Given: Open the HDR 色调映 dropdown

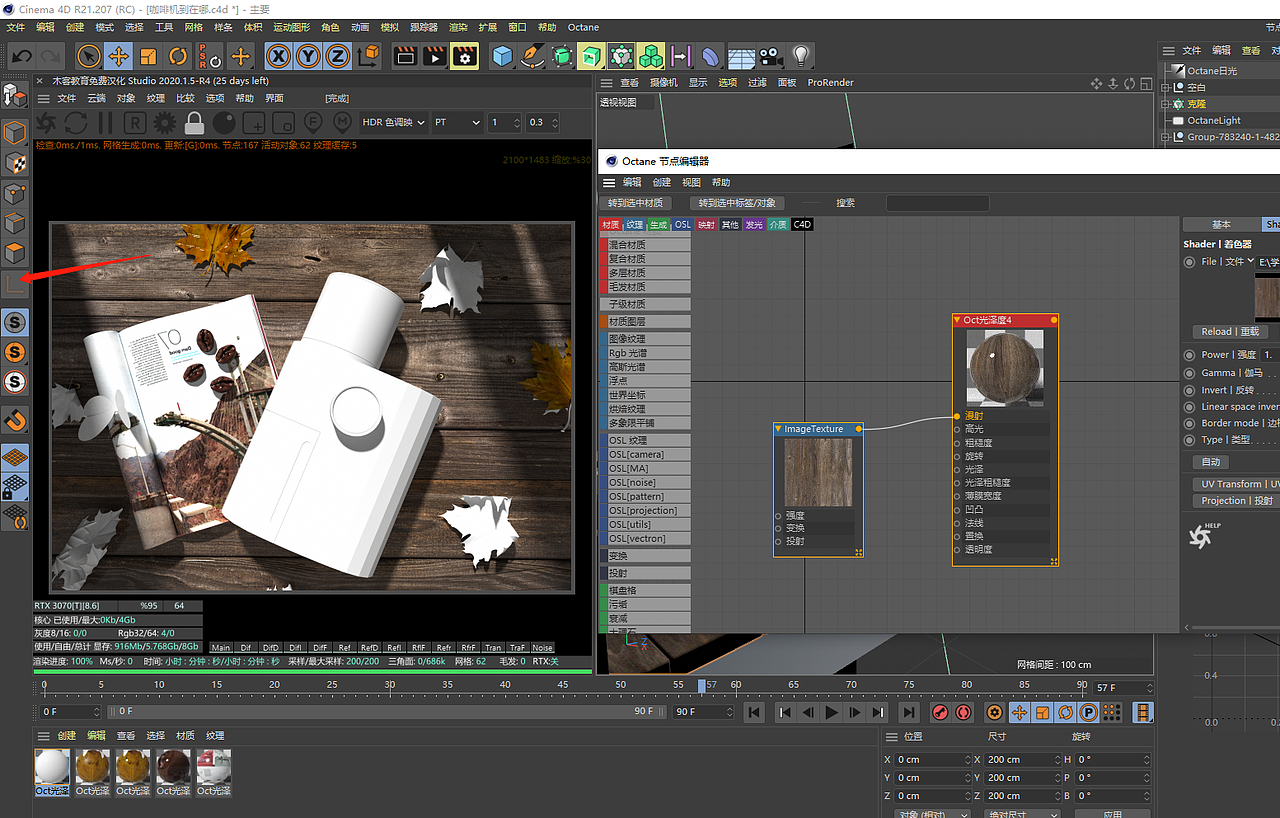Looking at the screenshot, I should pyautogui.click(x=392, y=122).
